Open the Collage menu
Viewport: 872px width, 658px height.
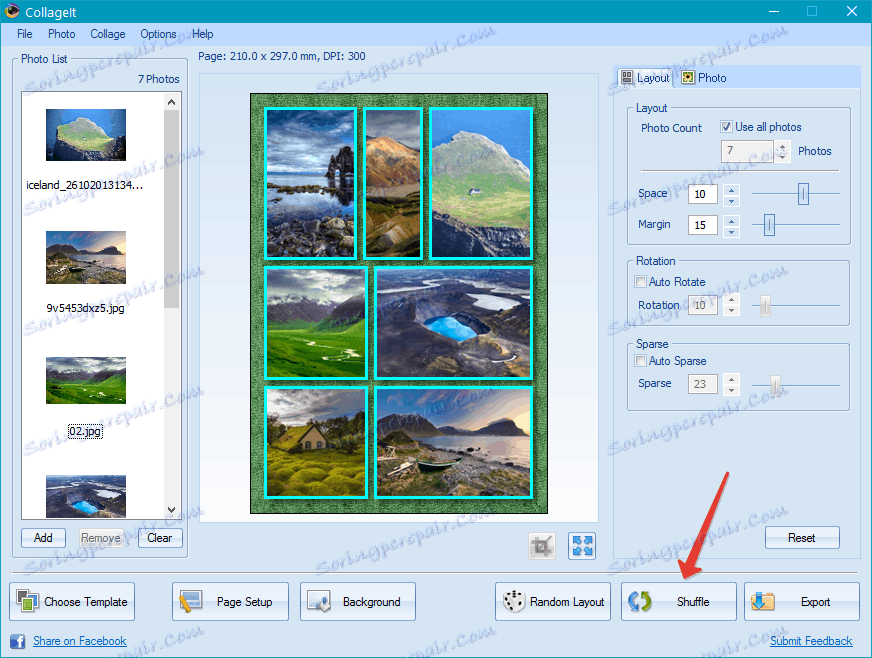tap(108, 34)
